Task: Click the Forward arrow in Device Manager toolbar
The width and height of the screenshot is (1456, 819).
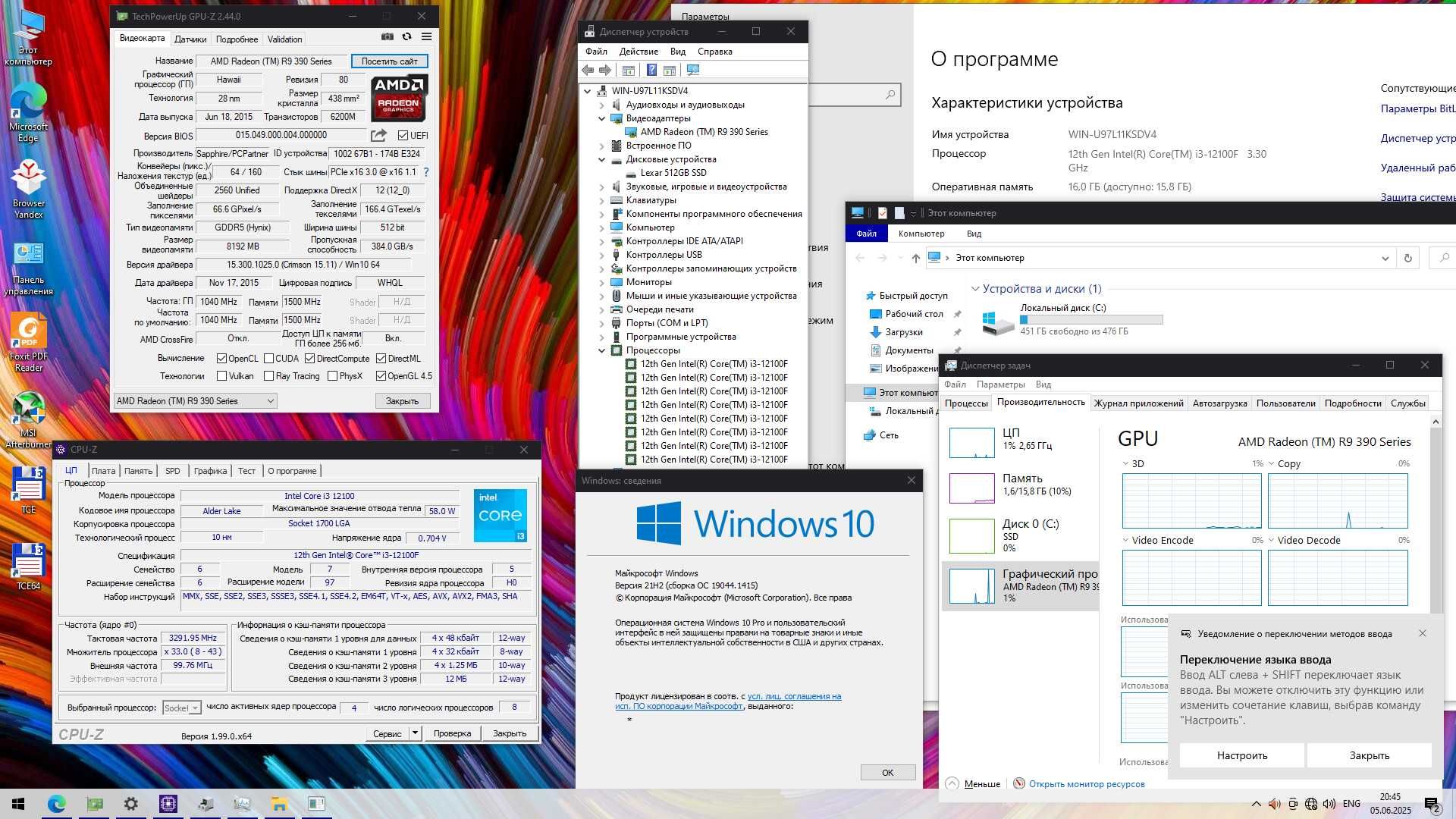Action: tap(605, 70)
